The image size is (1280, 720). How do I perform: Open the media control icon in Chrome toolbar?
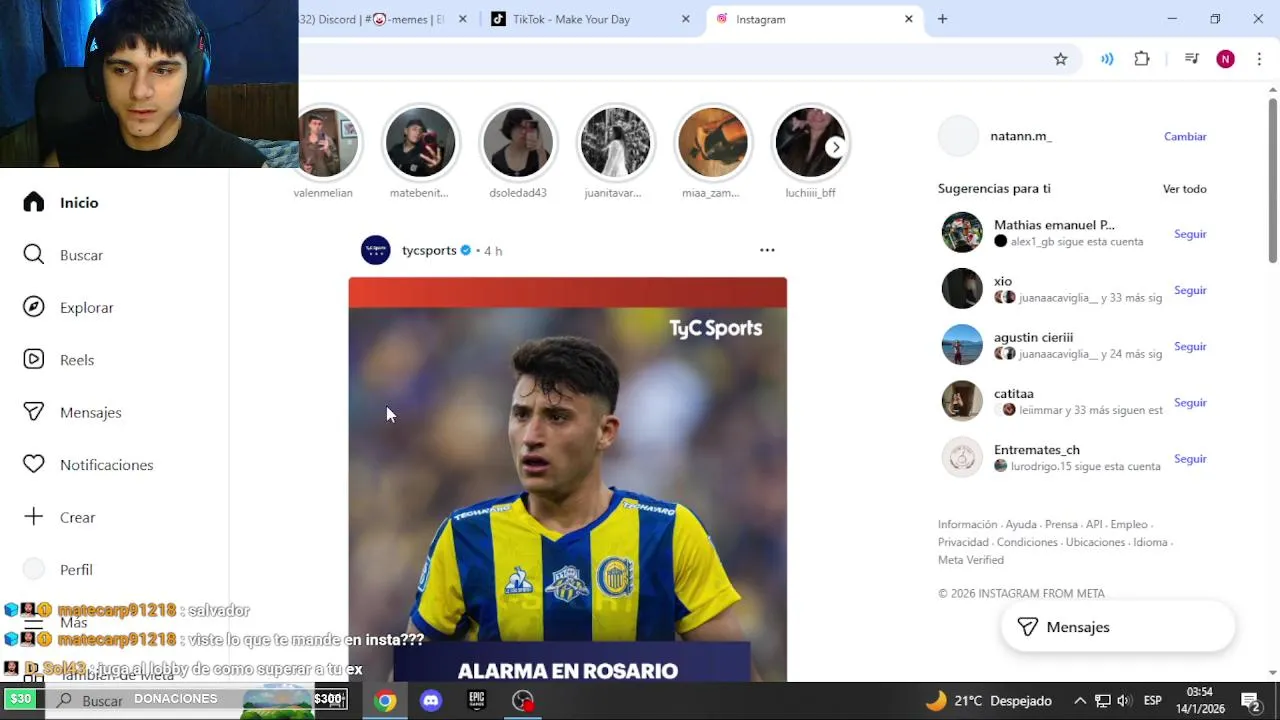click(1191, 59)
